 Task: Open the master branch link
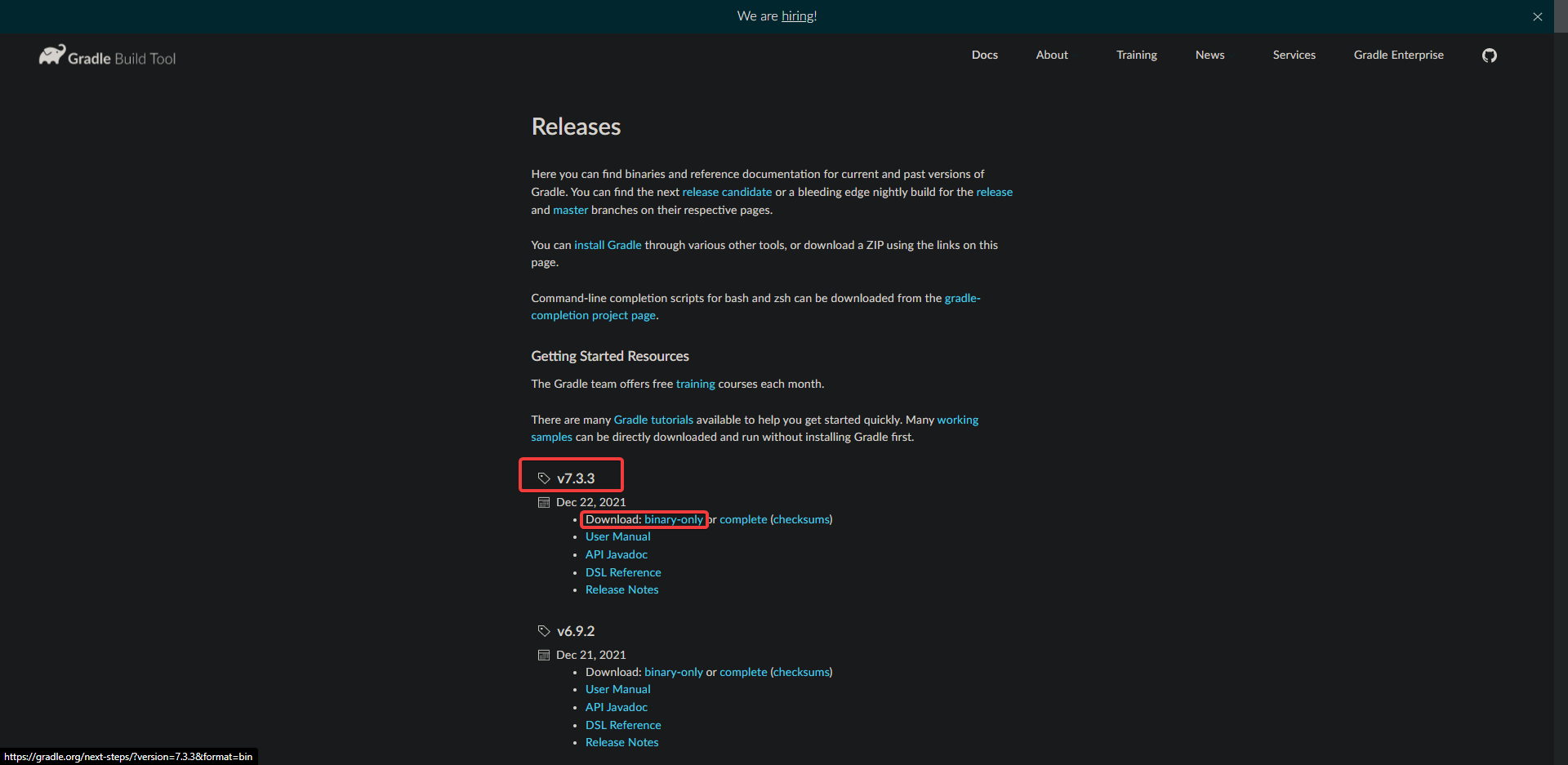pyautogui.click(x=570, y=210)
